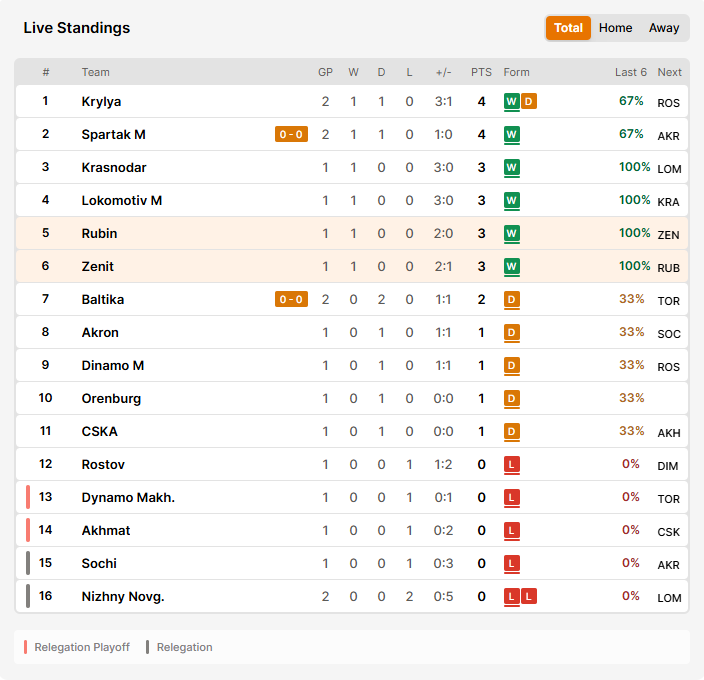Open Spartak M's live 0-0 score badge
This screenshot has height=680, width=704.
[x=291, y=134]
